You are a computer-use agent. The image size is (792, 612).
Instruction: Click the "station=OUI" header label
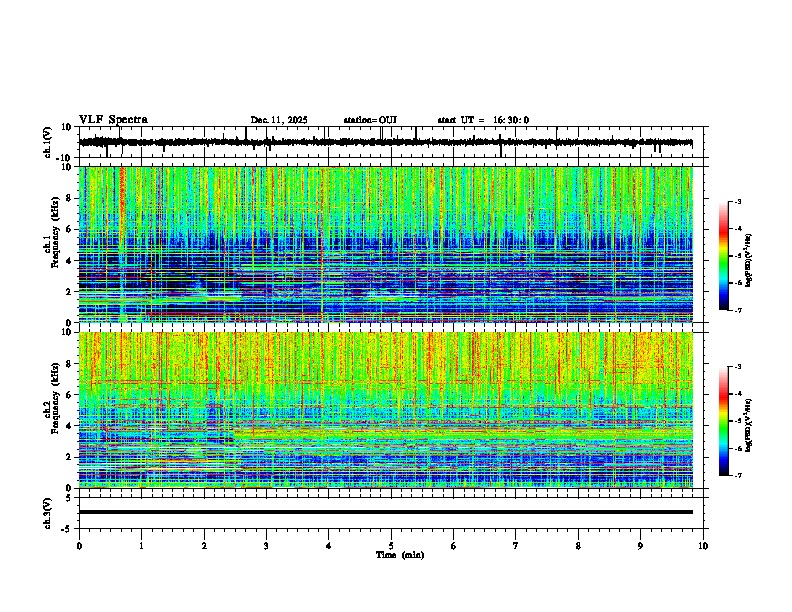pos(370,120)
